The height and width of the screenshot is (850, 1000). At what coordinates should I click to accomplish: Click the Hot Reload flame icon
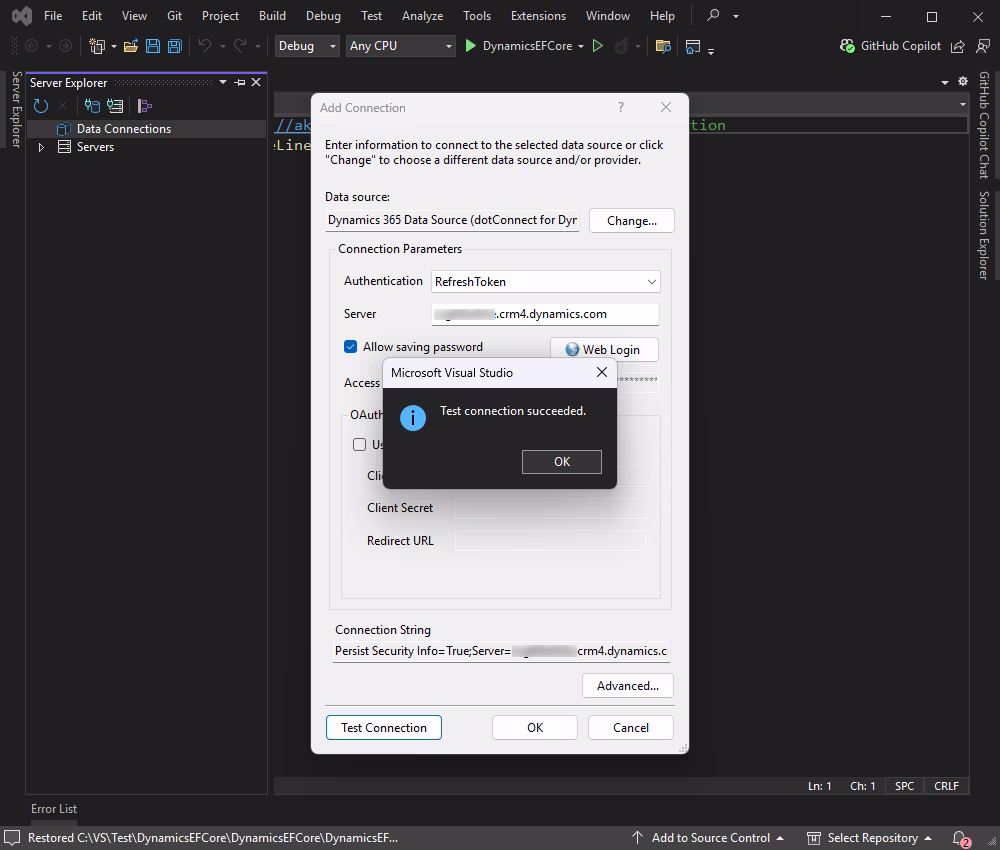tap(621, 46)
